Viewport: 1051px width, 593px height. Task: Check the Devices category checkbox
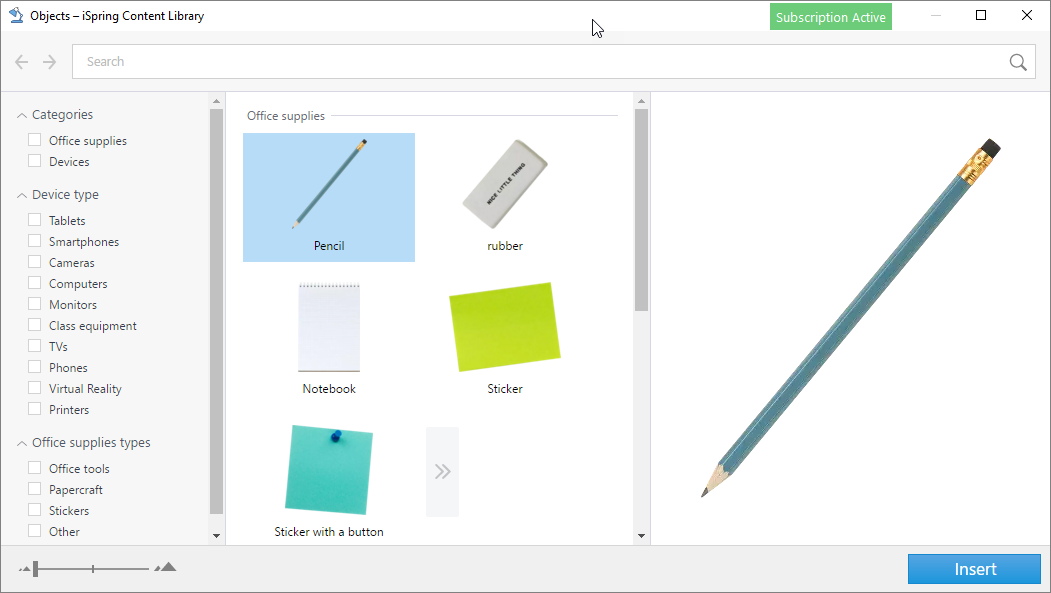(33, 161)
